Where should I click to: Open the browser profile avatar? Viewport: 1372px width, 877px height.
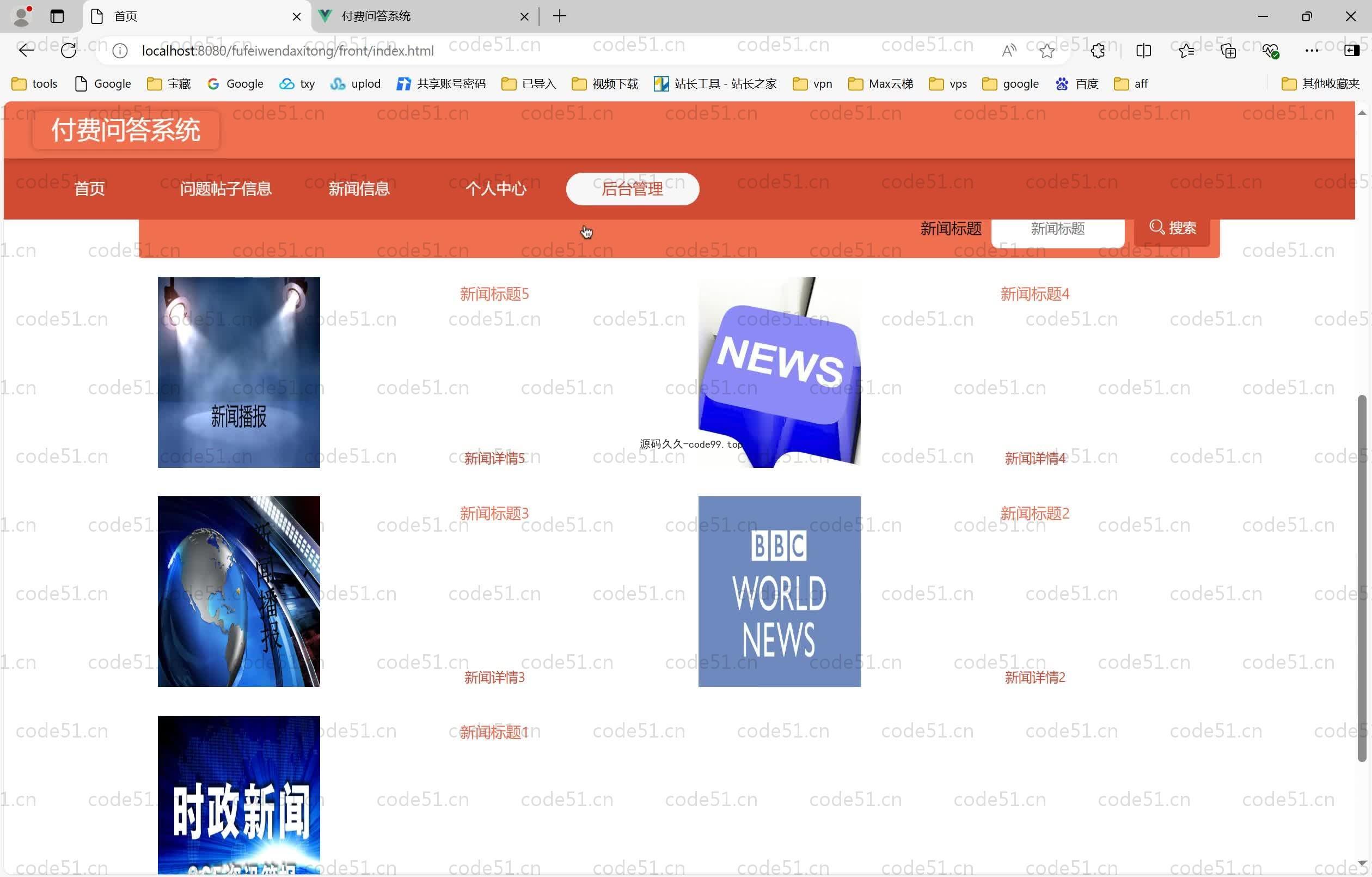(x=22, y=16)
